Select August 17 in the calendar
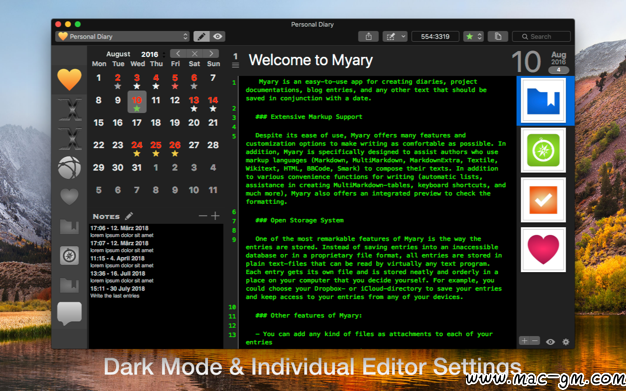Viewport: 626px width, 391px height. tap(137, 123)
